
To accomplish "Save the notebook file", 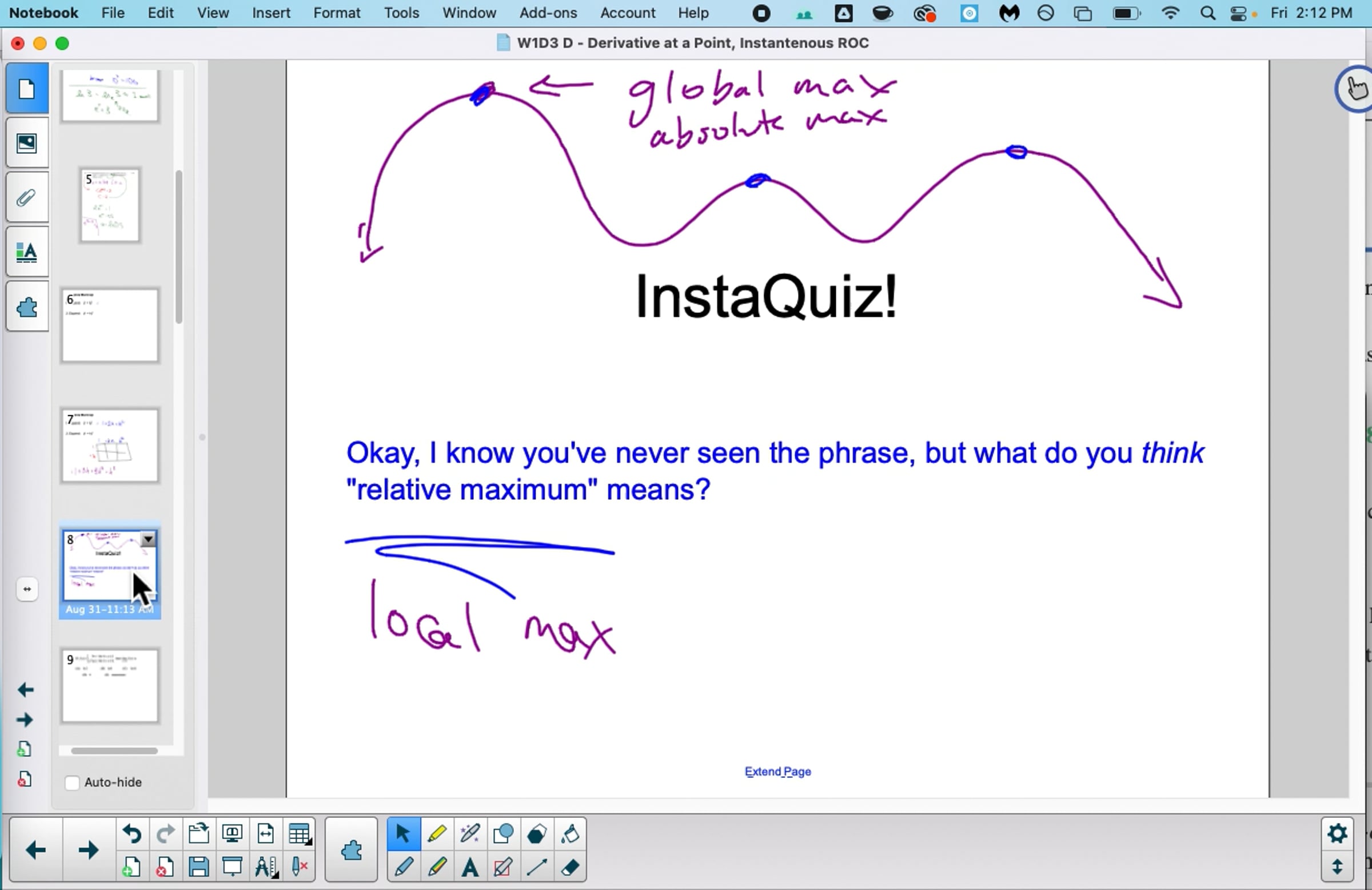I will pyautogui.click(x=198, y=867).
